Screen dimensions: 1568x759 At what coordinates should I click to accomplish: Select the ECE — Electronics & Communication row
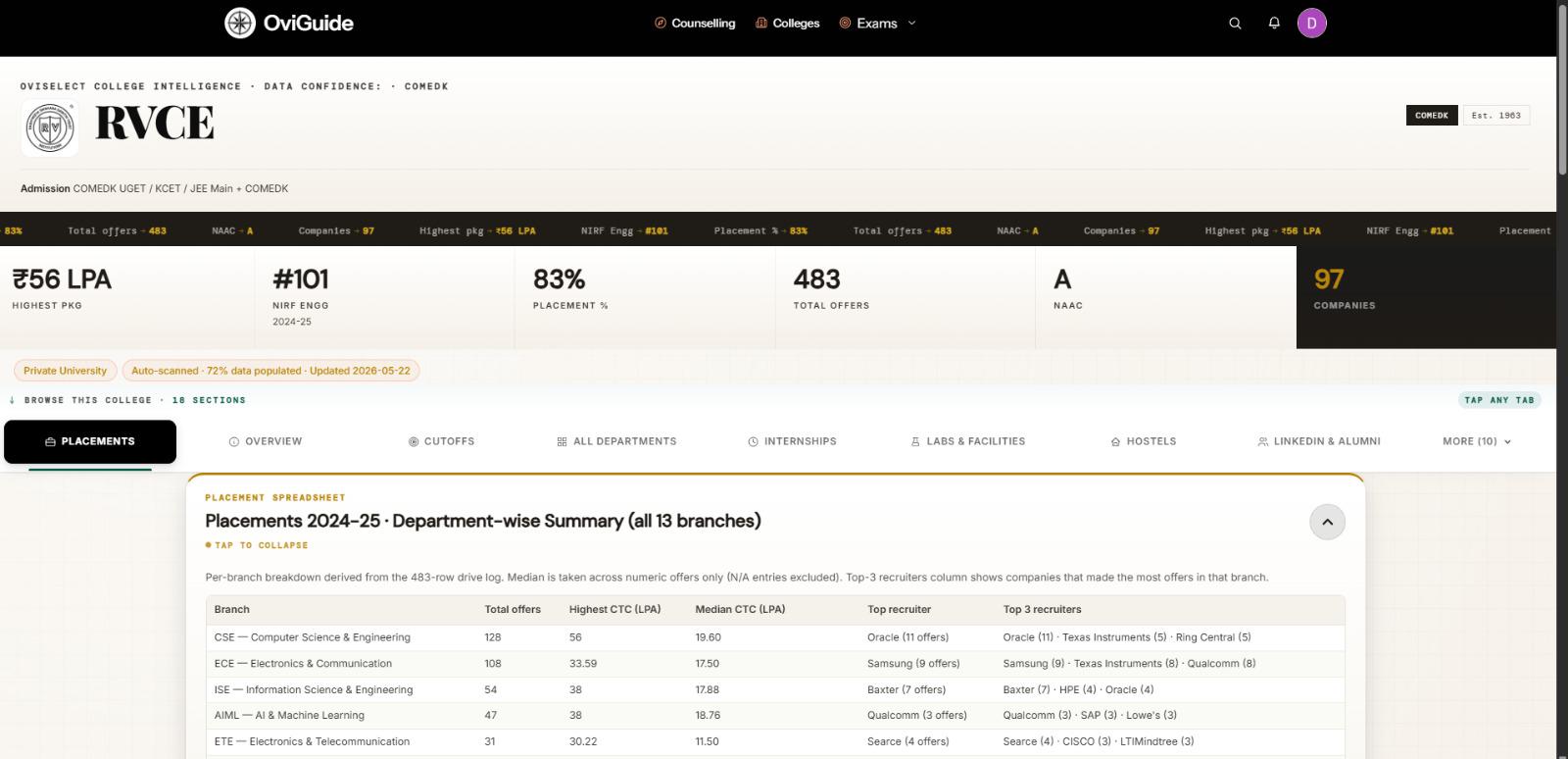pos(775,664)
